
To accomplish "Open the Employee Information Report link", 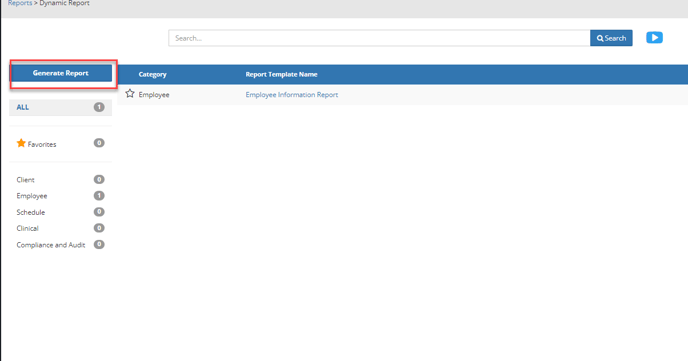I will 292,95.
